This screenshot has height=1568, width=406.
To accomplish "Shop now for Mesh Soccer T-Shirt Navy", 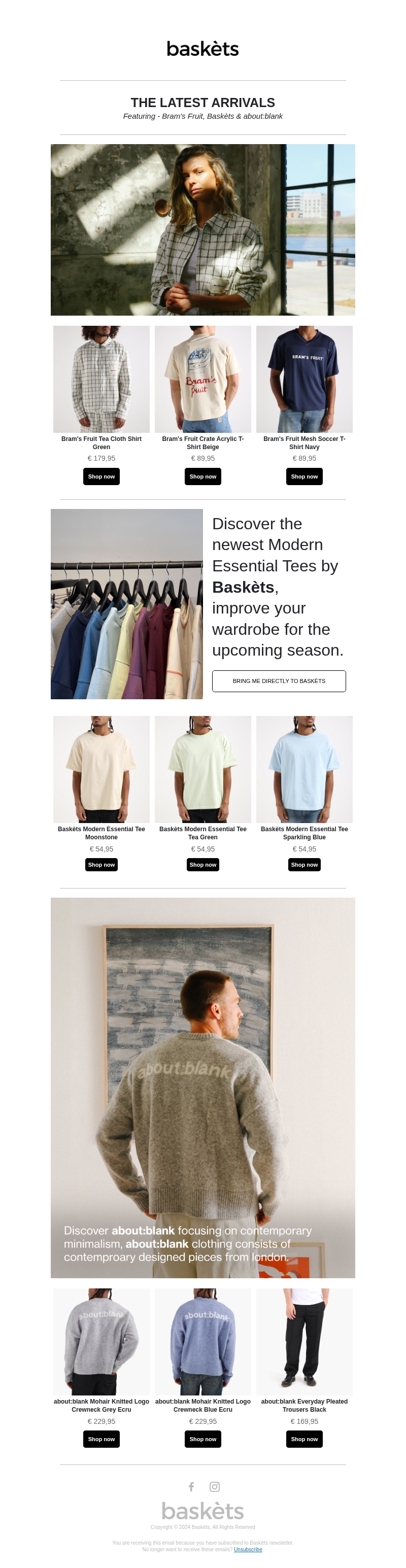I will coord(304,476).
